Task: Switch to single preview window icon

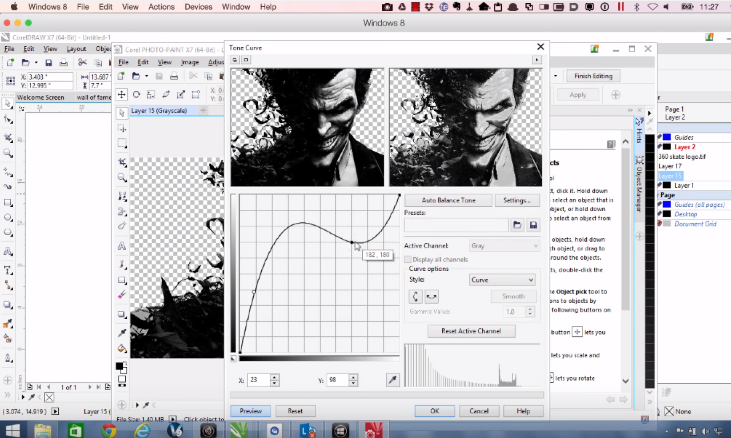Action: pyautogui.click(x=246, y=60)
